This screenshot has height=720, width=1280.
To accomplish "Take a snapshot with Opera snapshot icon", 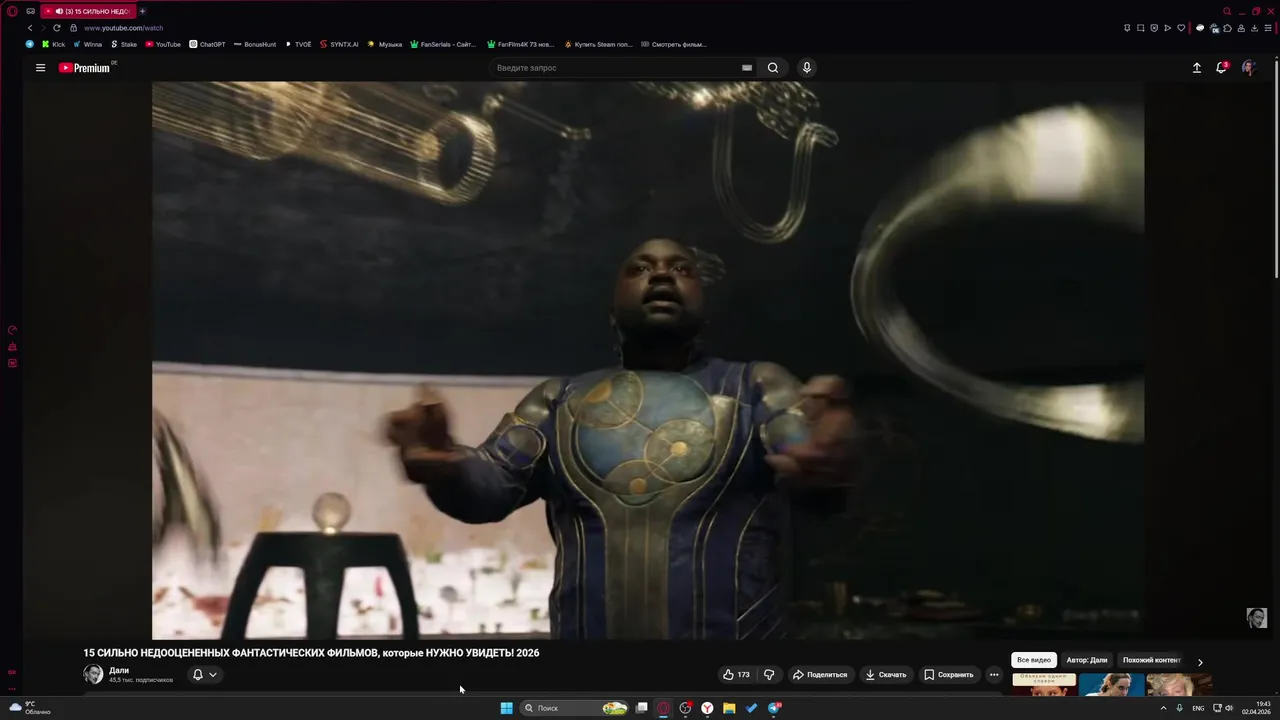I will [1141, 28].
